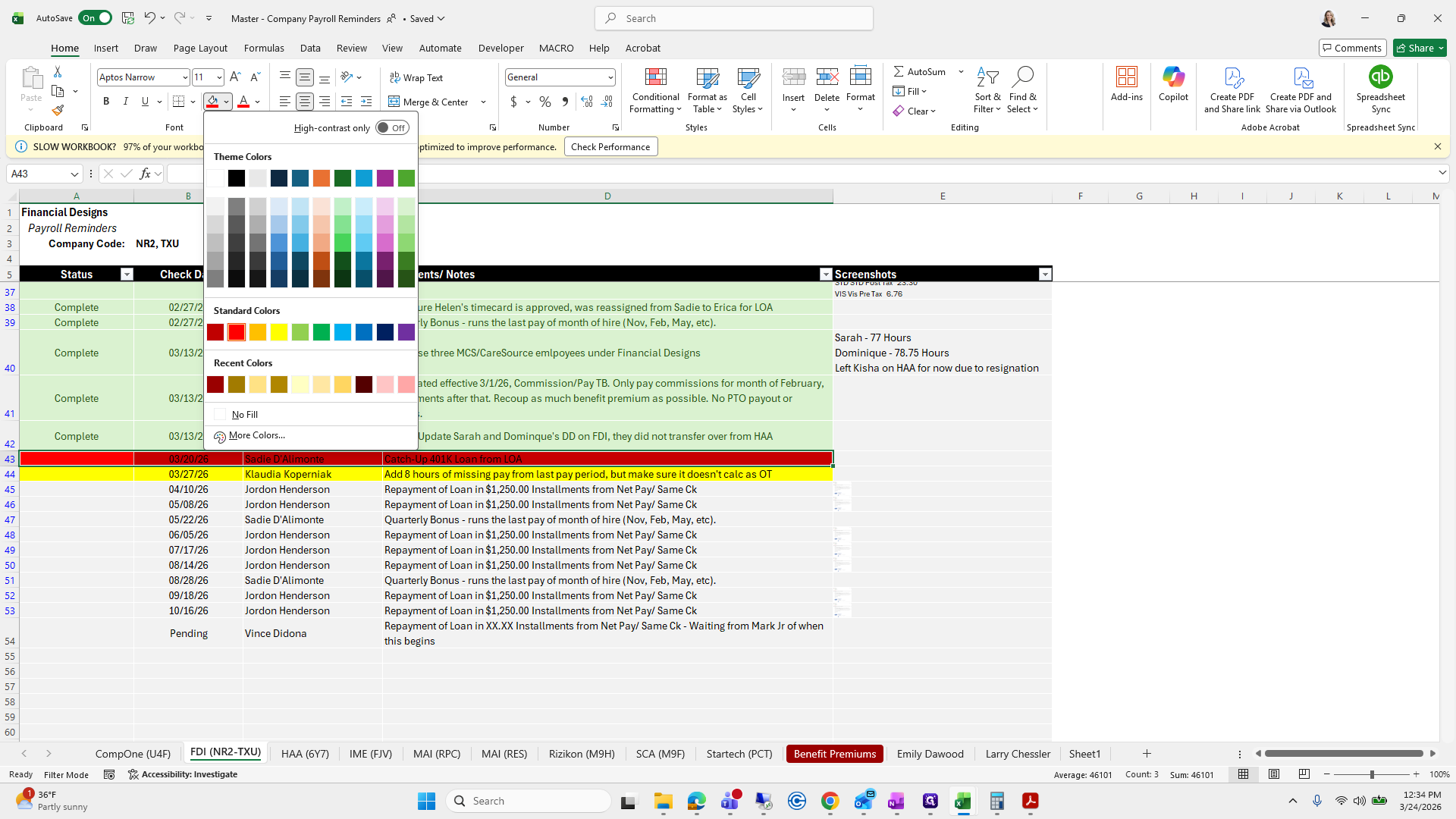Screen dimensions: 1456x819
Task: Choose More Colors from the fill menu
Action: click(256, 435)
